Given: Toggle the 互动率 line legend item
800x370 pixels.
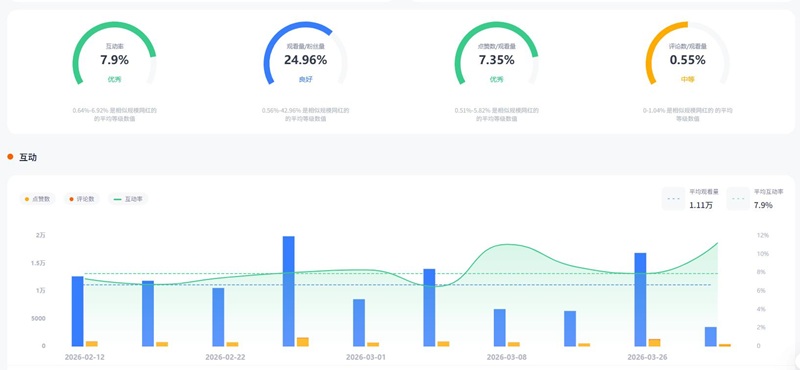Looking at the screenshot, I should [x=128, y=199].
